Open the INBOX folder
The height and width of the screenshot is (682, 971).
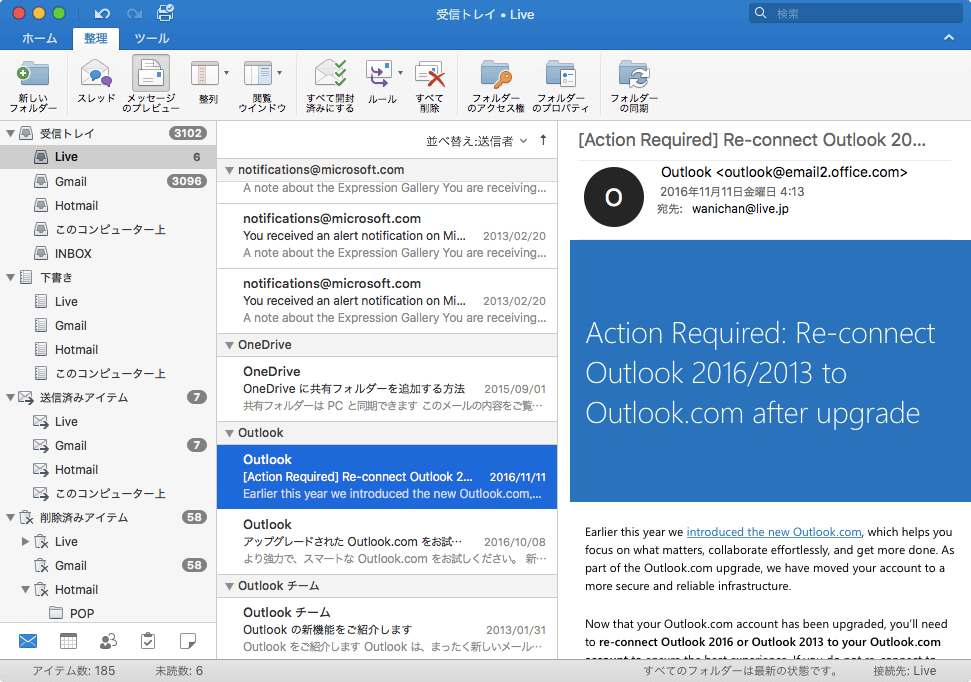108,253
